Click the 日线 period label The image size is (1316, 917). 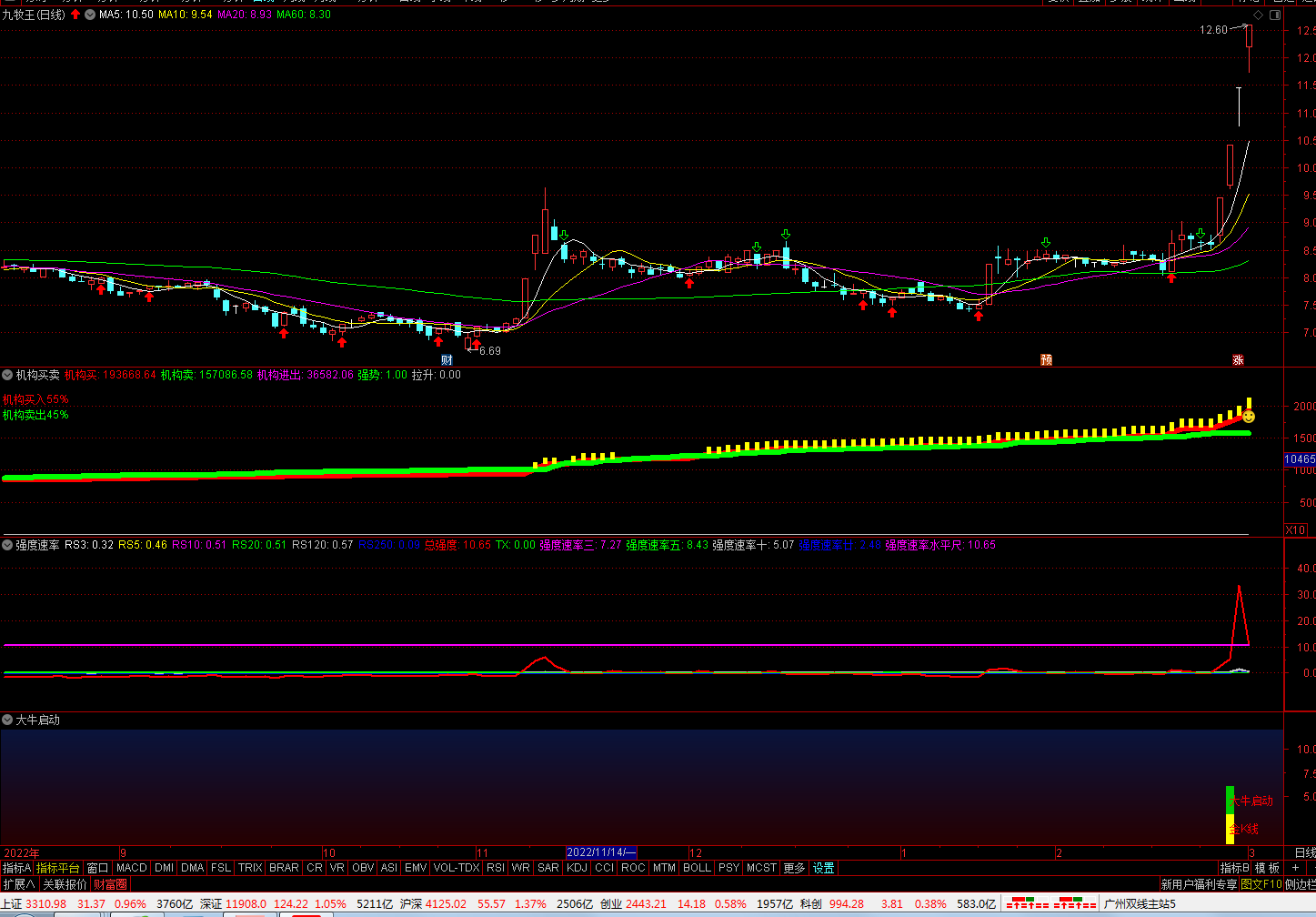[1304, 852]
